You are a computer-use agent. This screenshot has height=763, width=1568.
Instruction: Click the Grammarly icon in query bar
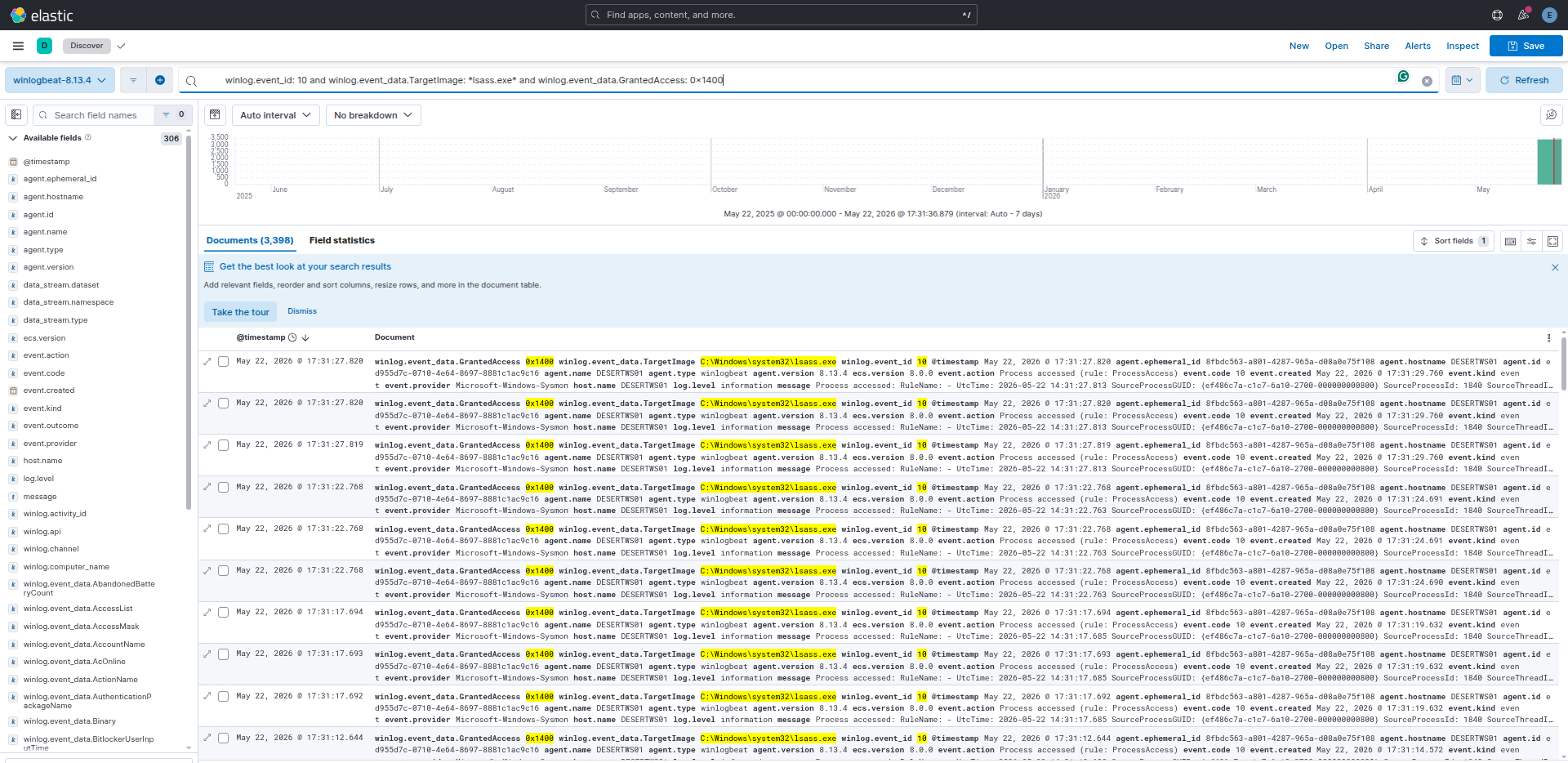1403,76
